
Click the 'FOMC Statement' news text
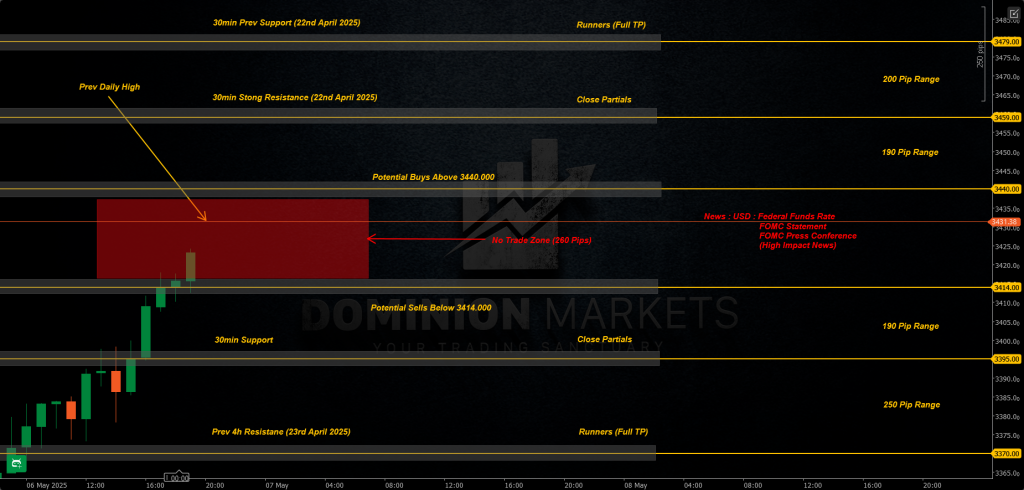coord(793,226)
